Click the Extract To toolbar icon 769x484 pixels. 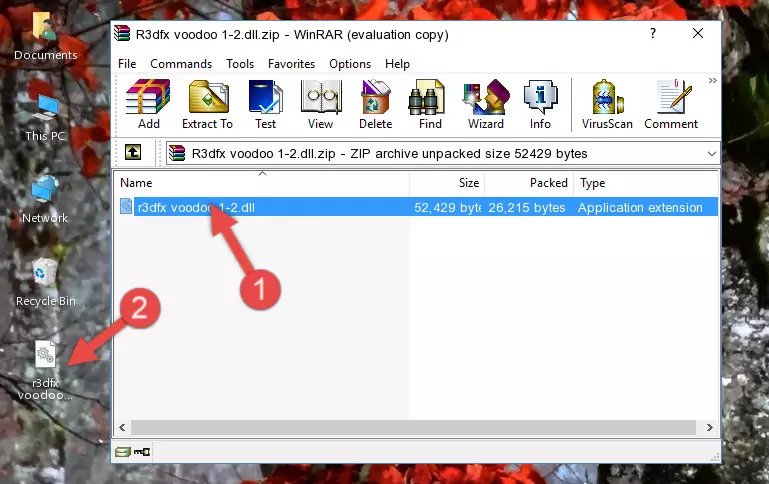point(207,104)
